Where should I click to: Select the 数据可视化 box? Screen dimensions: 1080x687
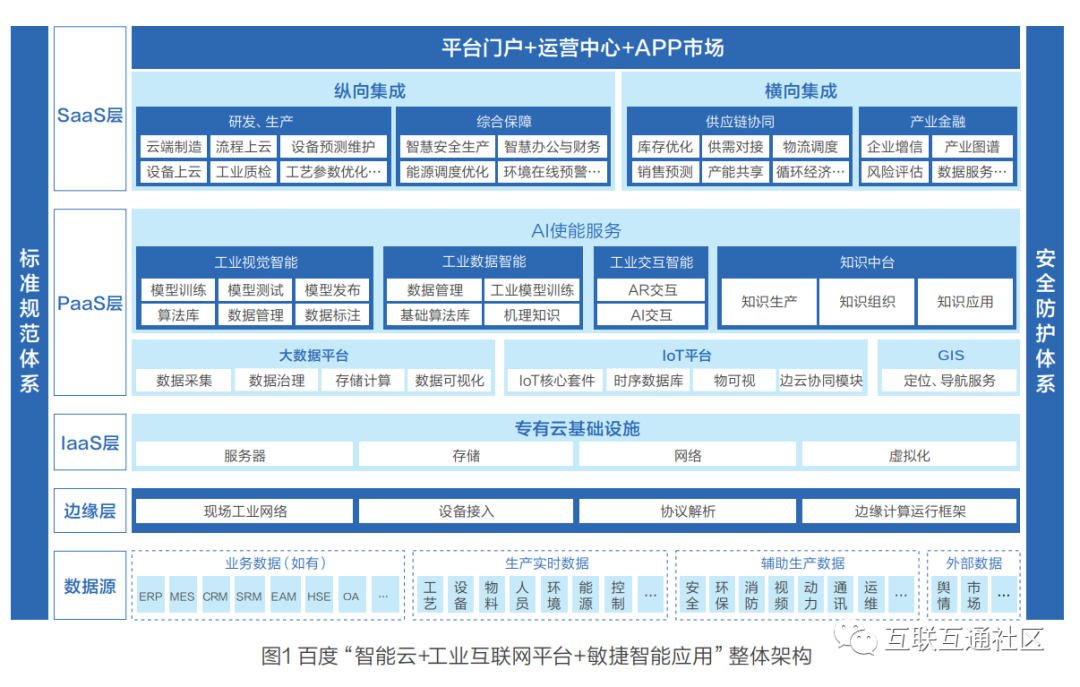[449, 380]
